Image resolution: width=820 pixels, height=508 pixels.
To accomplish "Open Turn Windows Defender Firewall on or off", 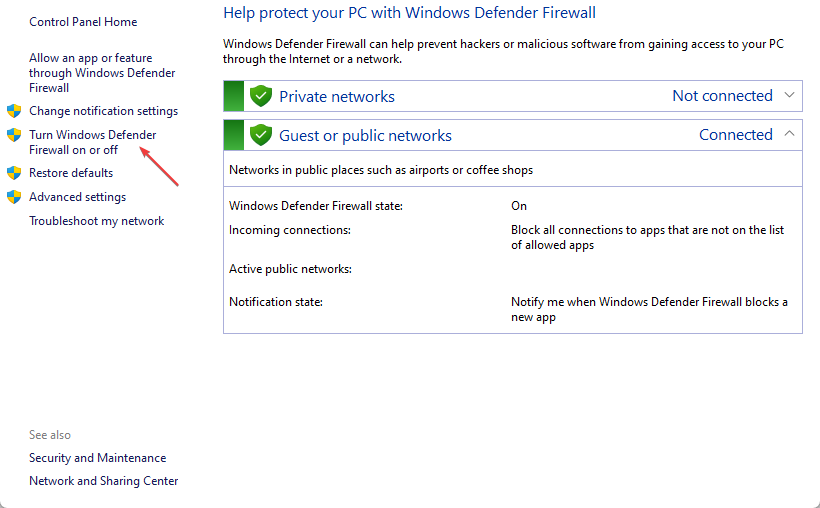I will (92, 142).
